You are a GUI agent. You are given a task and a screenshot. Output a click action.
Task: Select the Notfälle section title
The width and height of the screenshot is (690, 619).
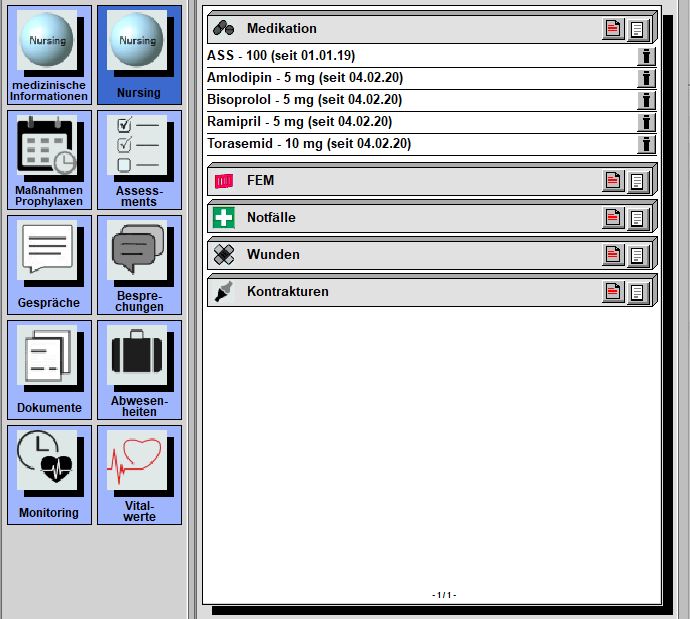[x=271, y=217]
